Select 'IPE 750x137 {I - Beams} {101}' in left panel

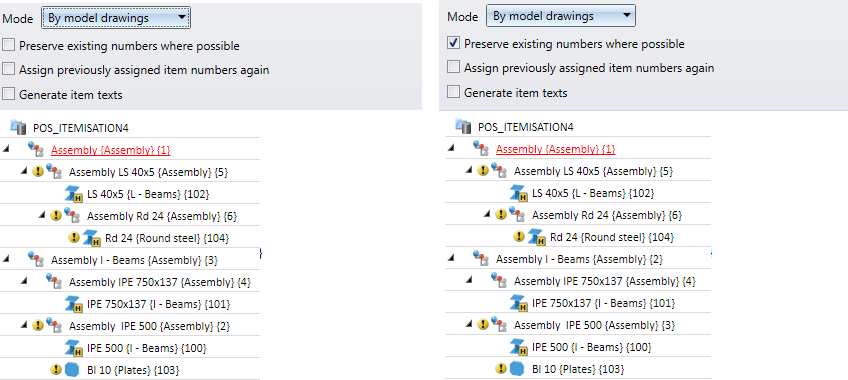158,304
